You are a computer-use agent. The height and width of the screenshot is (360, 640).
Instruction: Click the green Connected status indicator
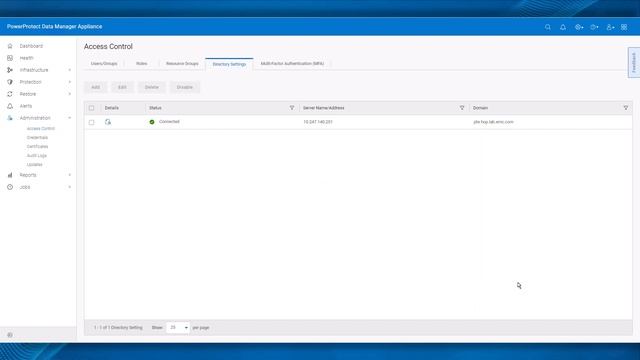[152, 122]
